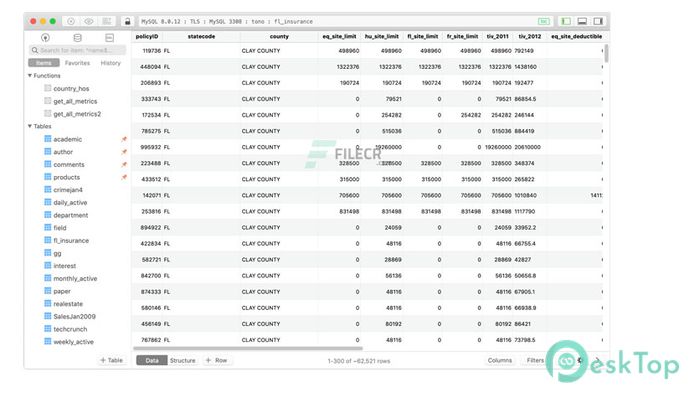Image resolution: width=700 pixels, height=400 pixels.
Task: Switch to the History tab
Action: click(x=111, y=63)
